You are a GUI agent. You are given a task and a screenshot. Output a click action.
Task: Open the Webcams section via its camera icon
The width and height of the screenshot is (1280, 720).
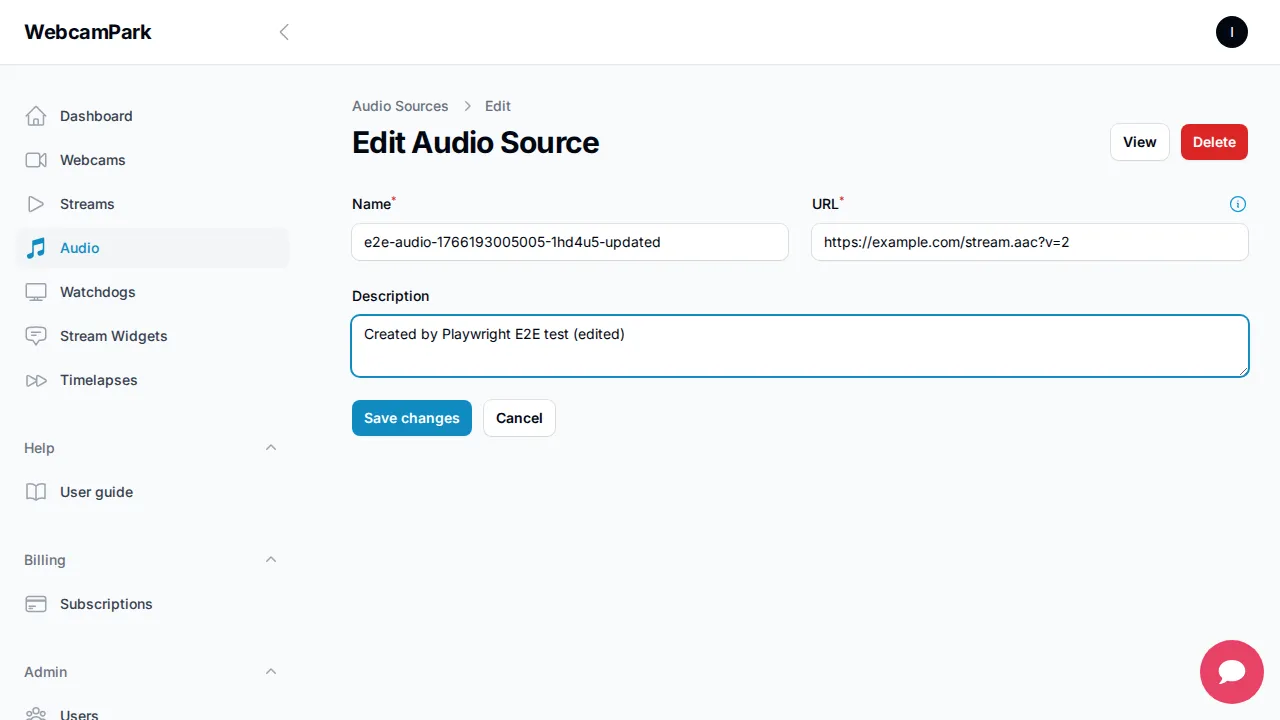tap(35, 160)
